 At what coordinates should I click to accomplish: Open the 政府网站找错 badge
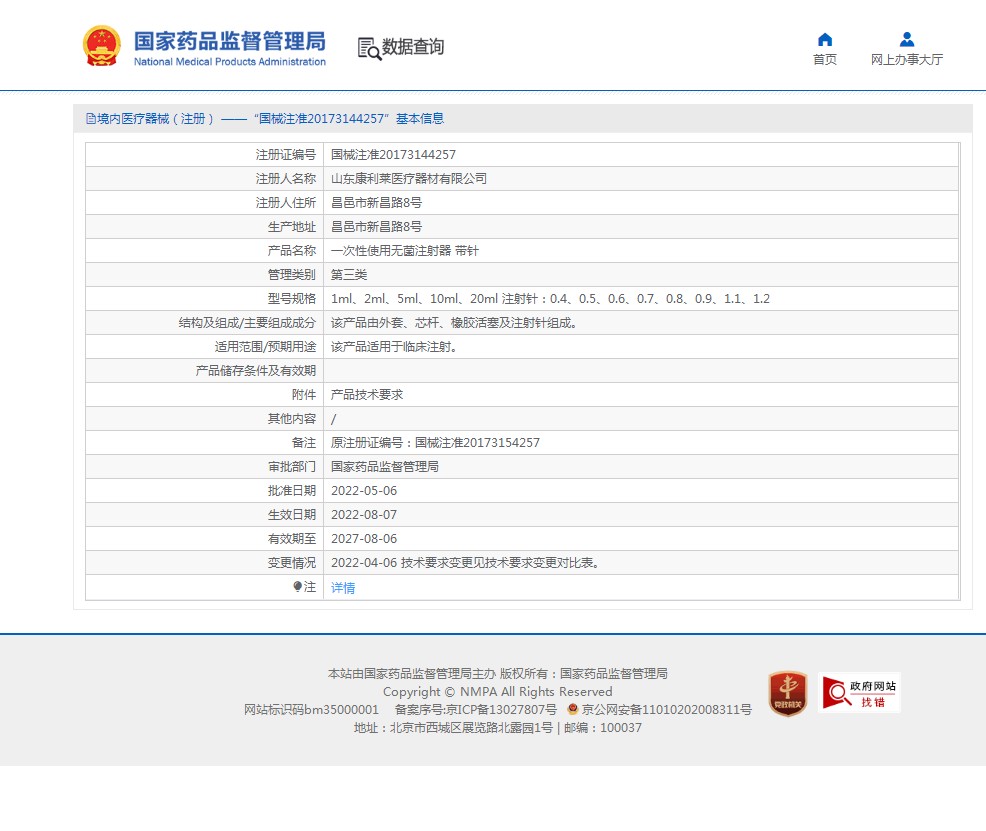pos(859,693)
